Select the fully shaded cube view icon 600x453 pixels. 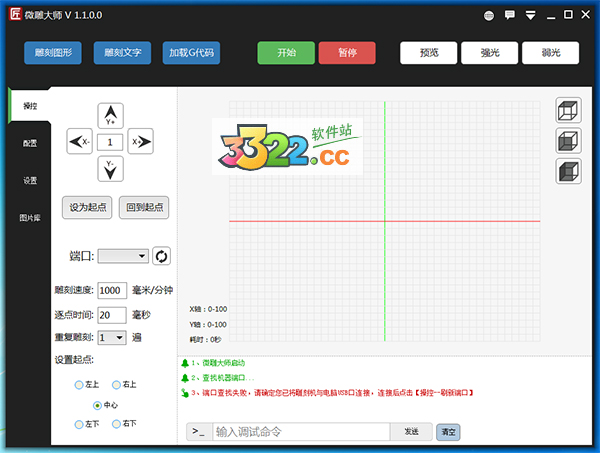[x=568, y=171]
